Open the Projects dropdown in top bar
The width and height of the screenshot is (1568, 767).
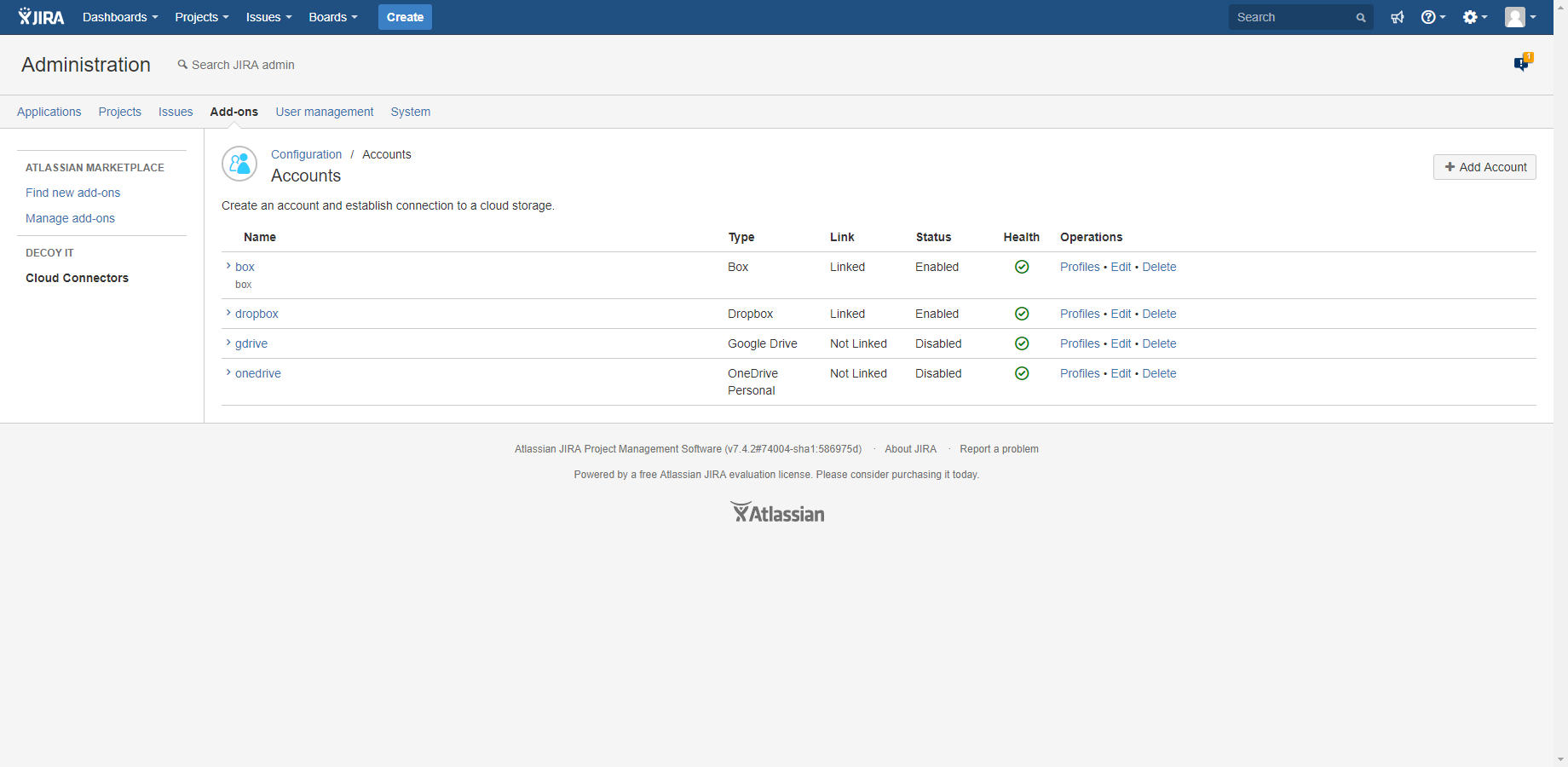(x=202, y=17)
